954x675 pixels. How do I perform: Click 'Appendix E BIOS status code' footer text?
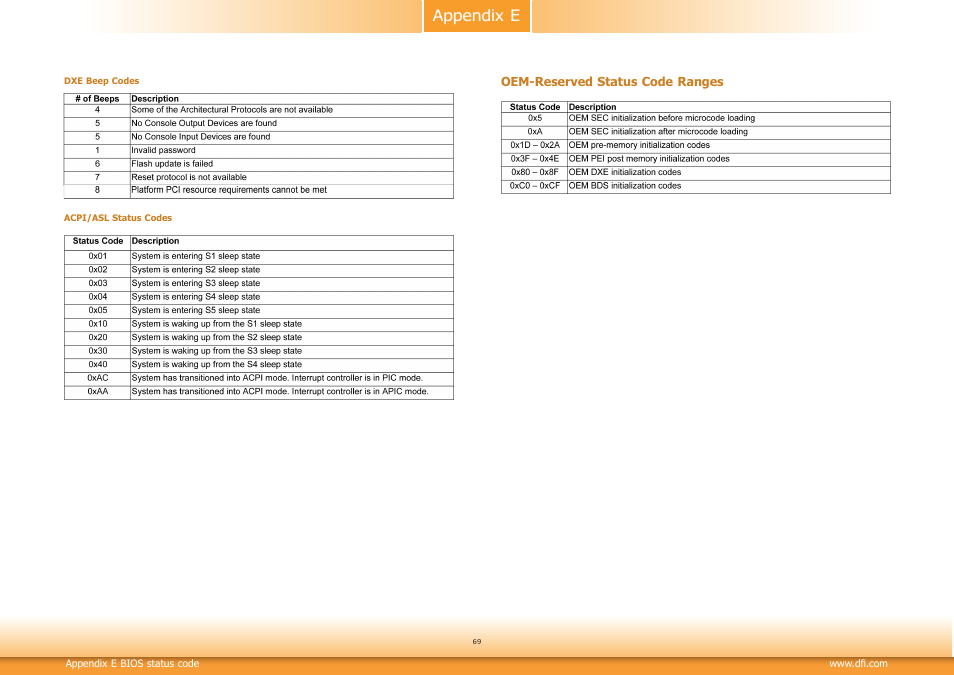(132, 663)
